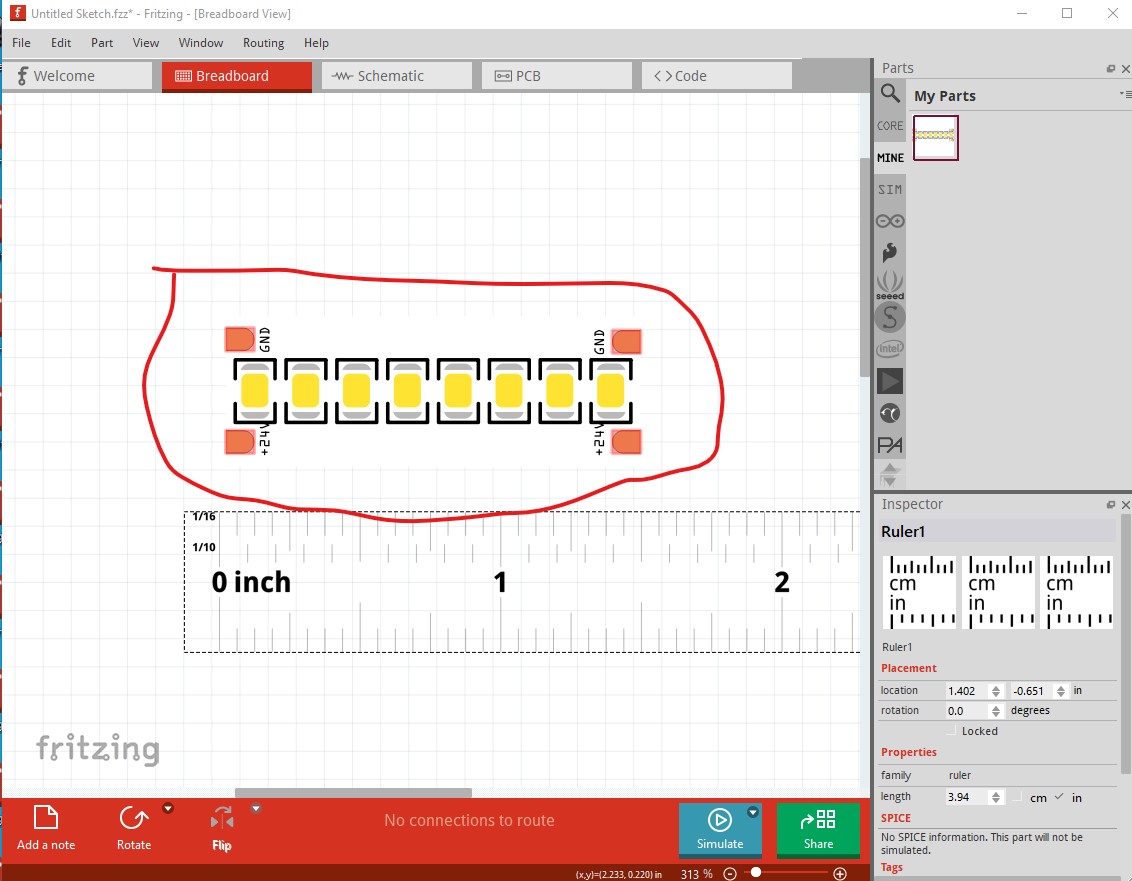Step the ruler length spinner
Image resolution: width=1132 pixels, height=881 pixels.
pos(996,797)
